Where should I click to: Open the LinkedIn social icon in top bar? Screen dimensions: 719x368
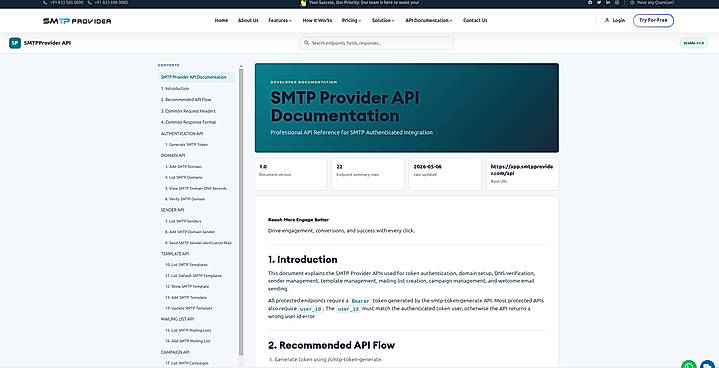click(608, 2)
